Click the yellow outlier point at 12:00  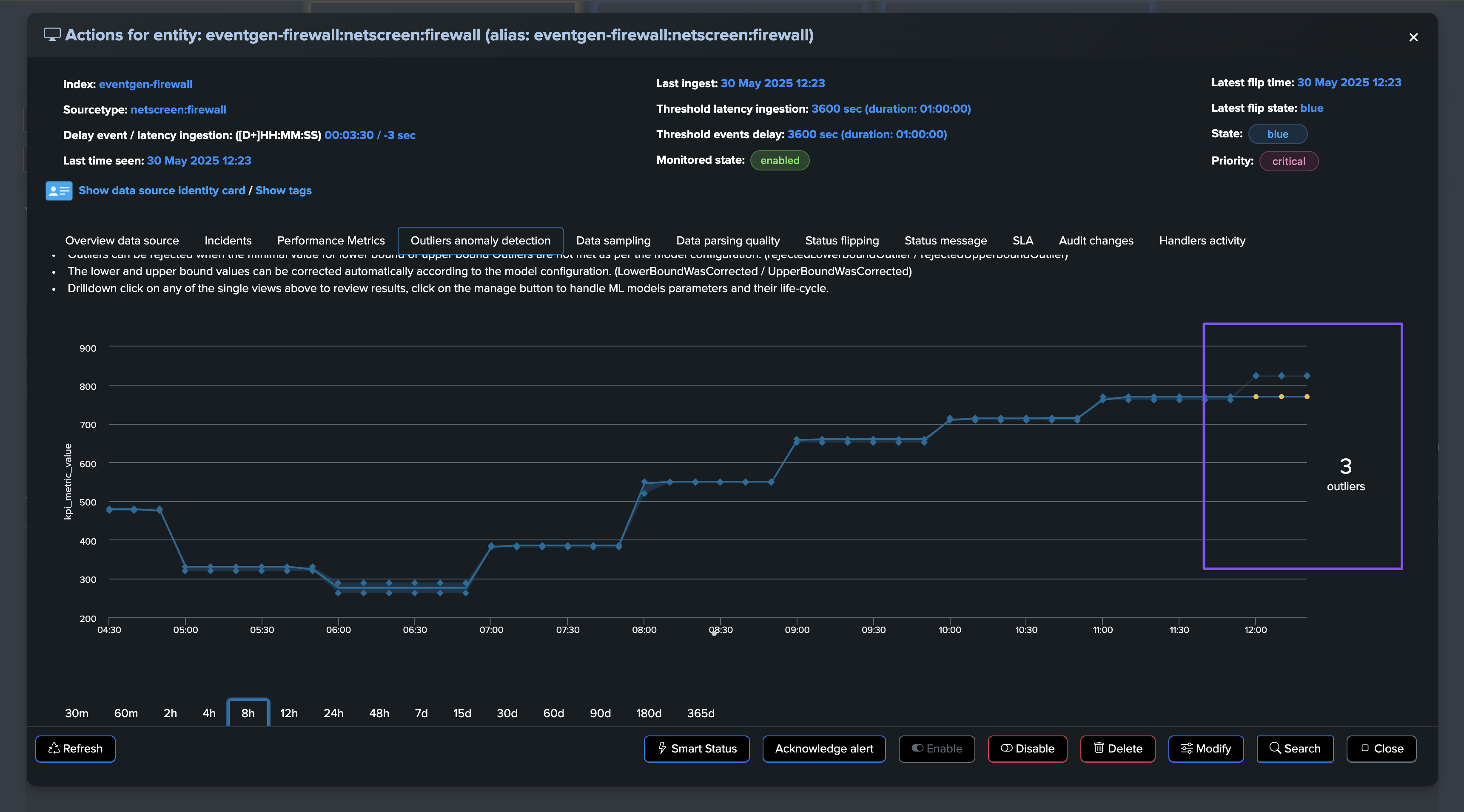1256,397
